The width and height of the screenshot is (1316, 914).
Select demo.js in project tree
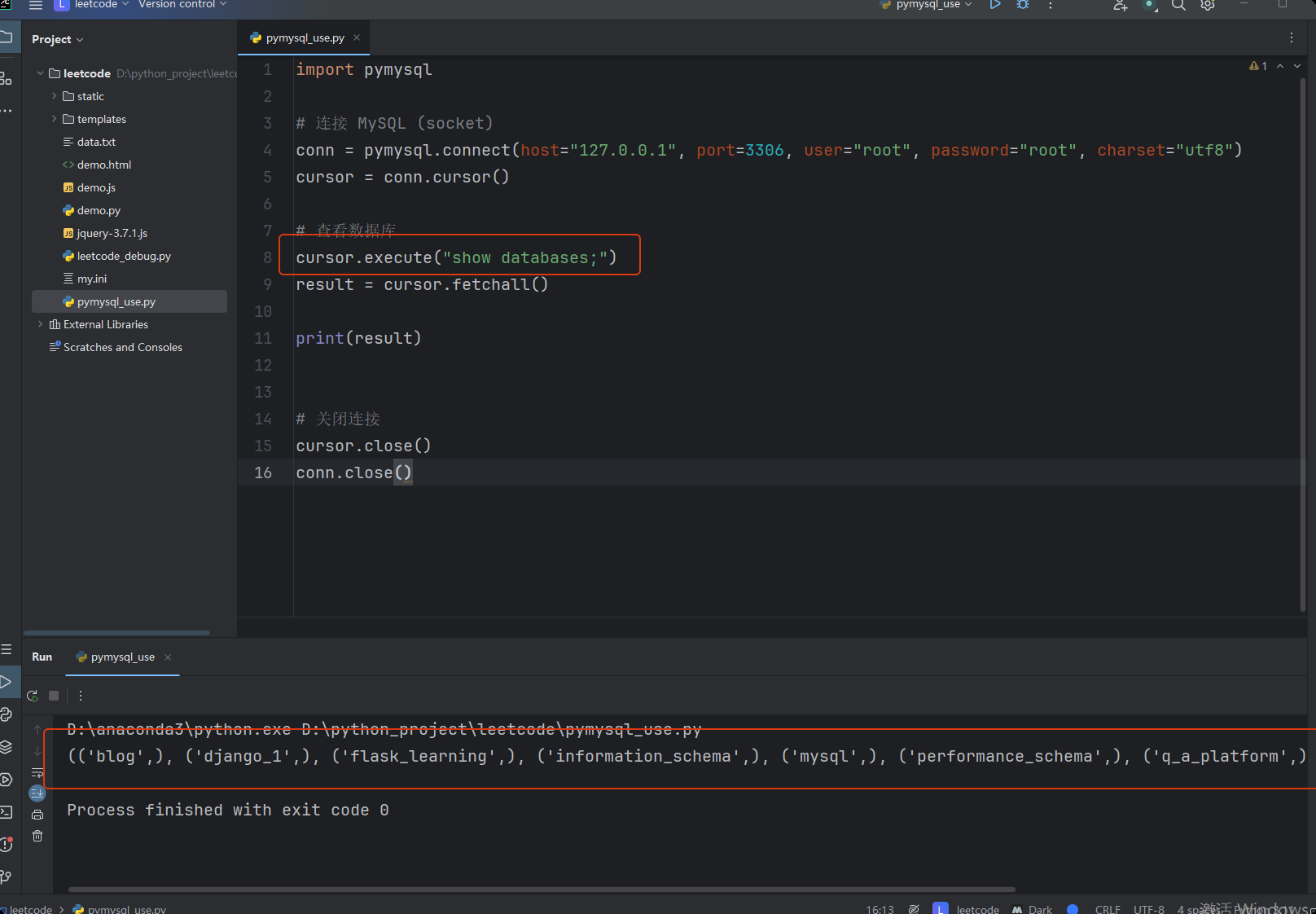coord(96,187)
